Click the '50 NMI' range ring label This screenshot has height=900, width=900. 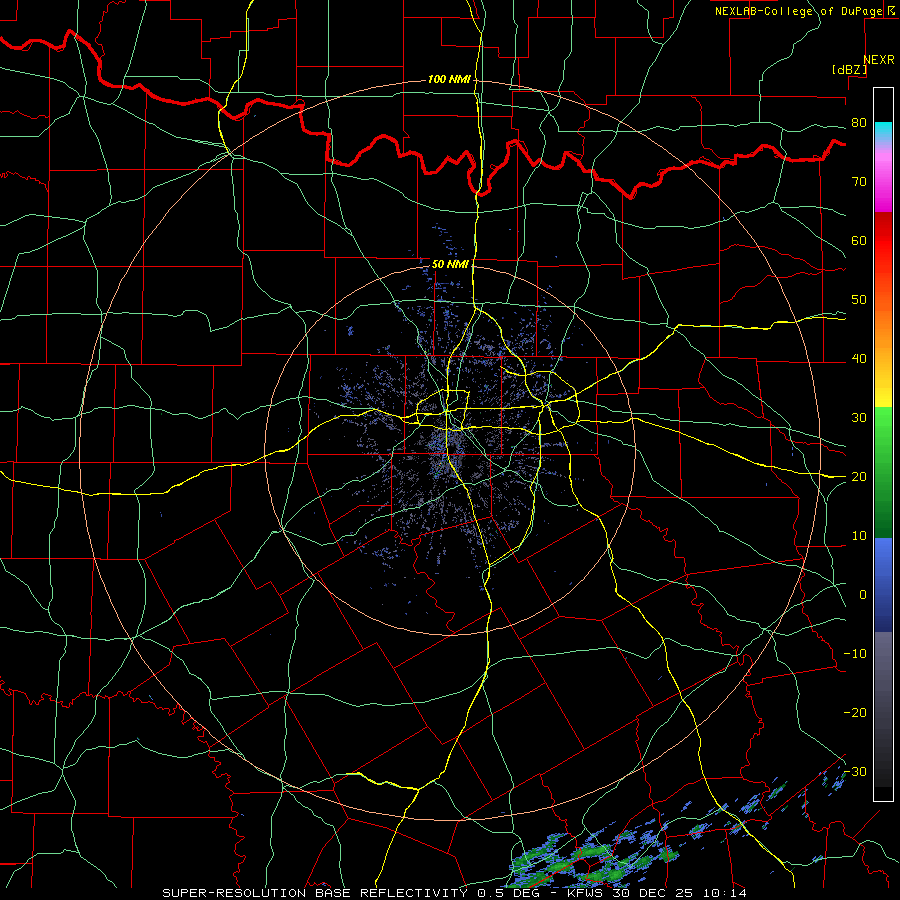pos(450,264)
